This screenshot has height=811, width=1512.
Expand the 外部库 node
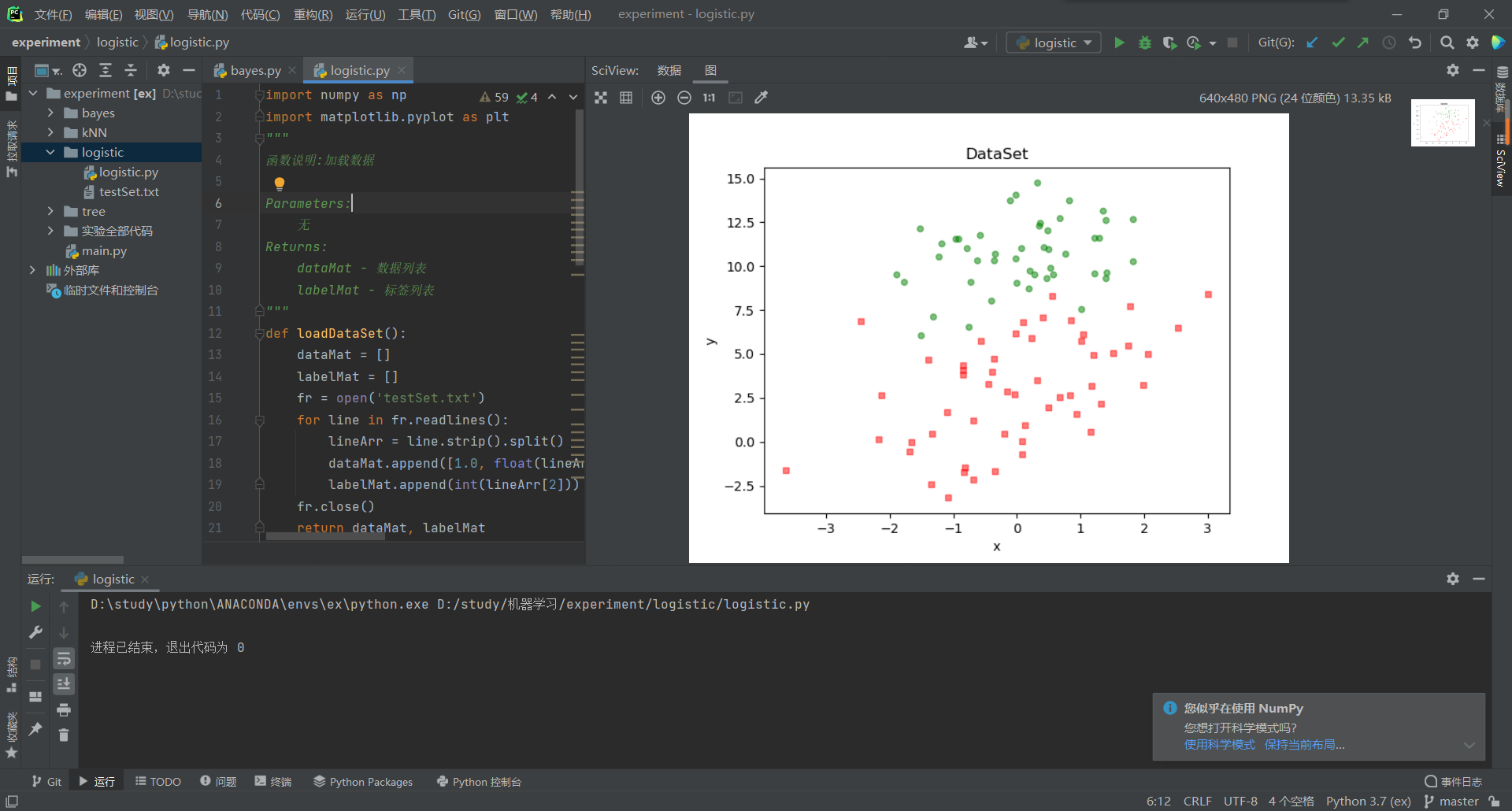[32, 271]
